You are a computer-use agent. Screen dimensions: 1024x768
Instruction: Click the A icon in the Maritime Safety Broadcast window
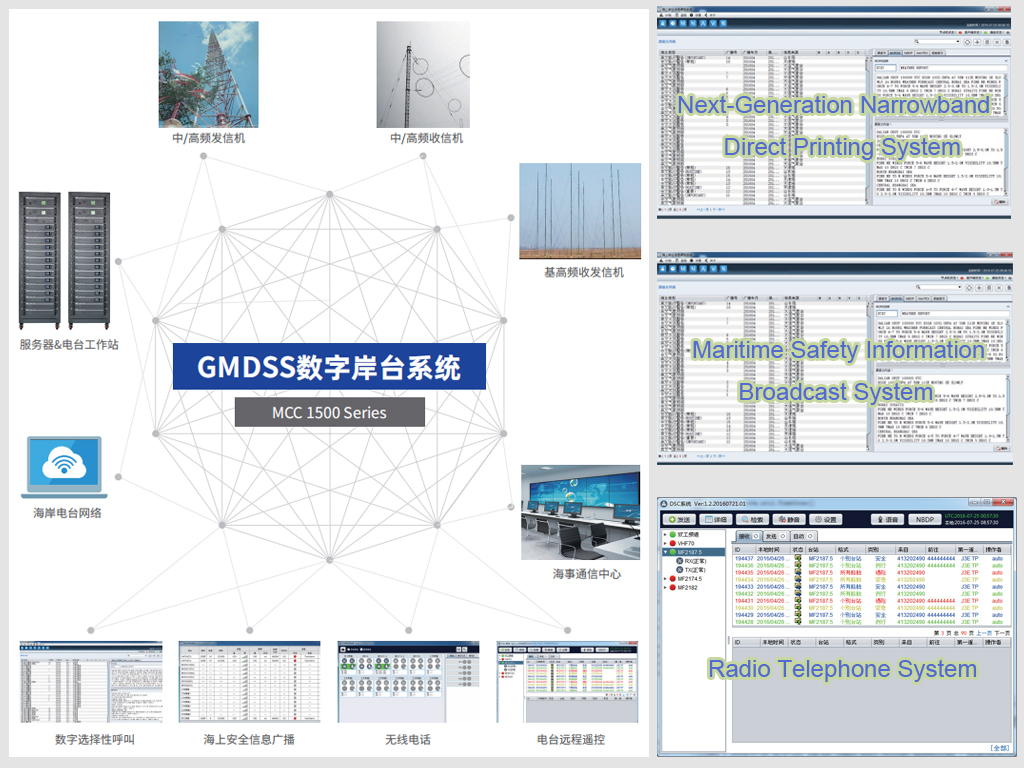point(703,269)
